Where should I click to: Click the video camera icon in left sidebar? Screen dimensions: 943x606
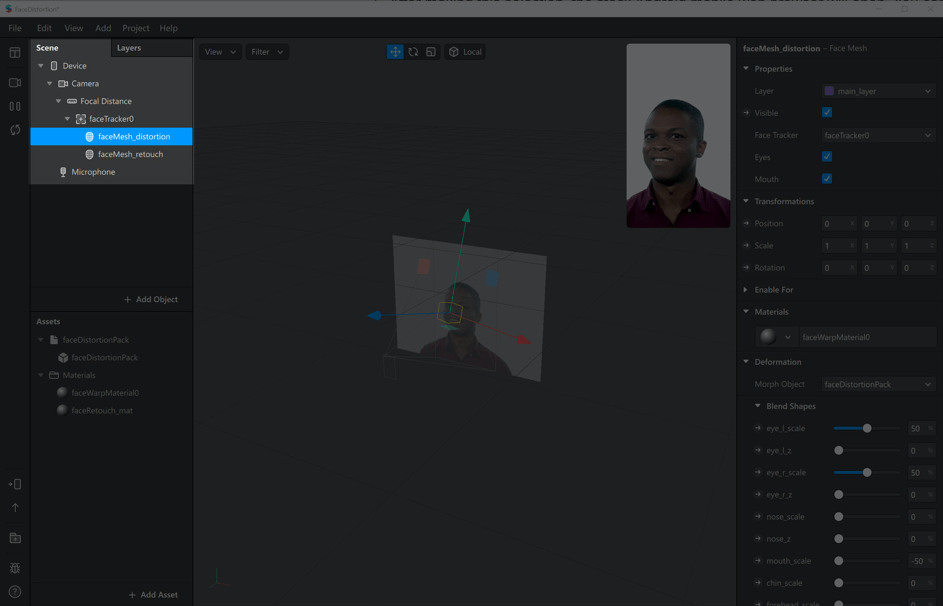pos(15,82)
